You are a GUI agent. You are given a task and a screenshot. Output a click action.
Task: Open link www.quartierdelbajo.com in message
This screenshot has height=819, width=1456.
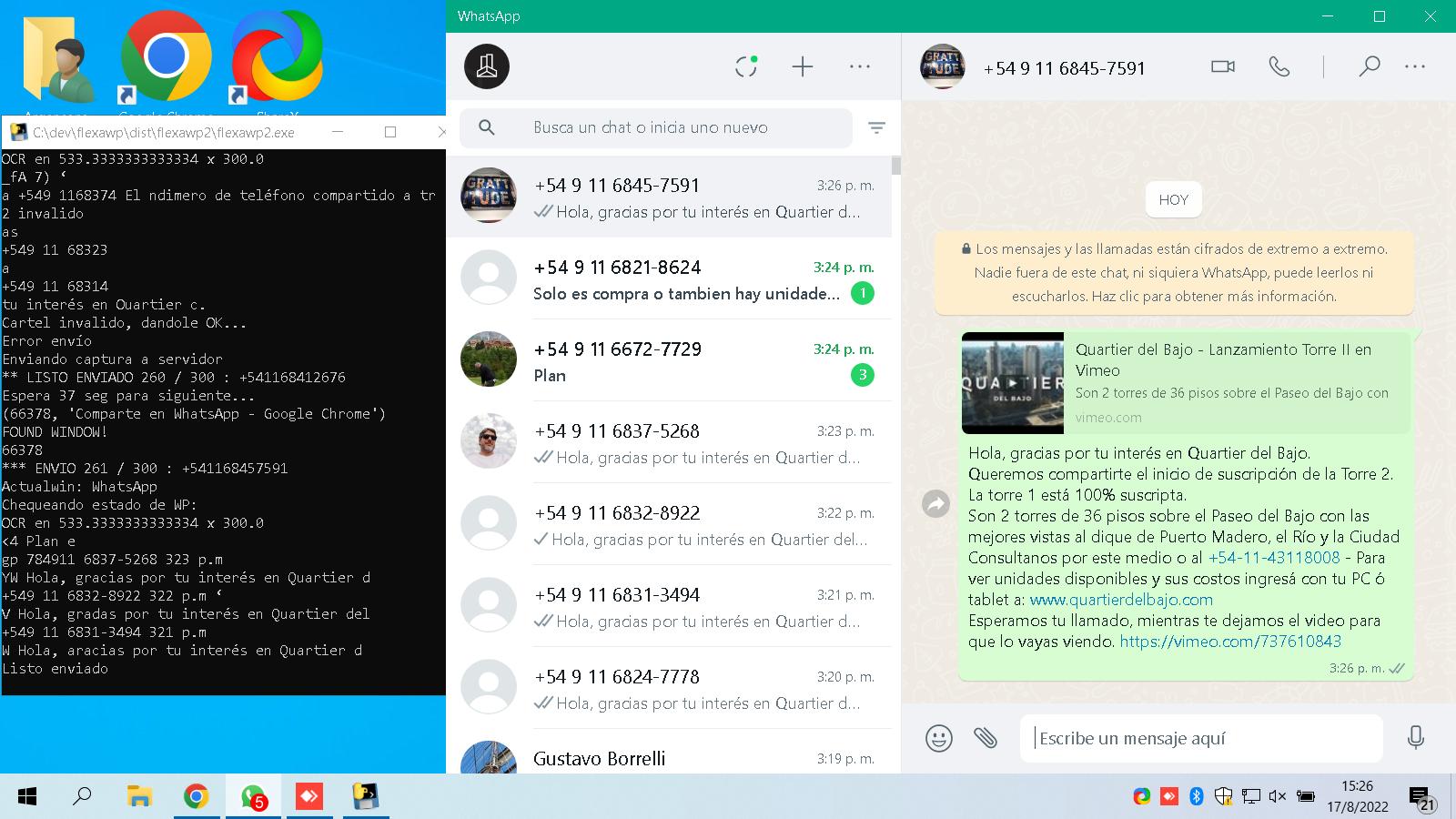pyautogui.click(x=1121, y=600)
